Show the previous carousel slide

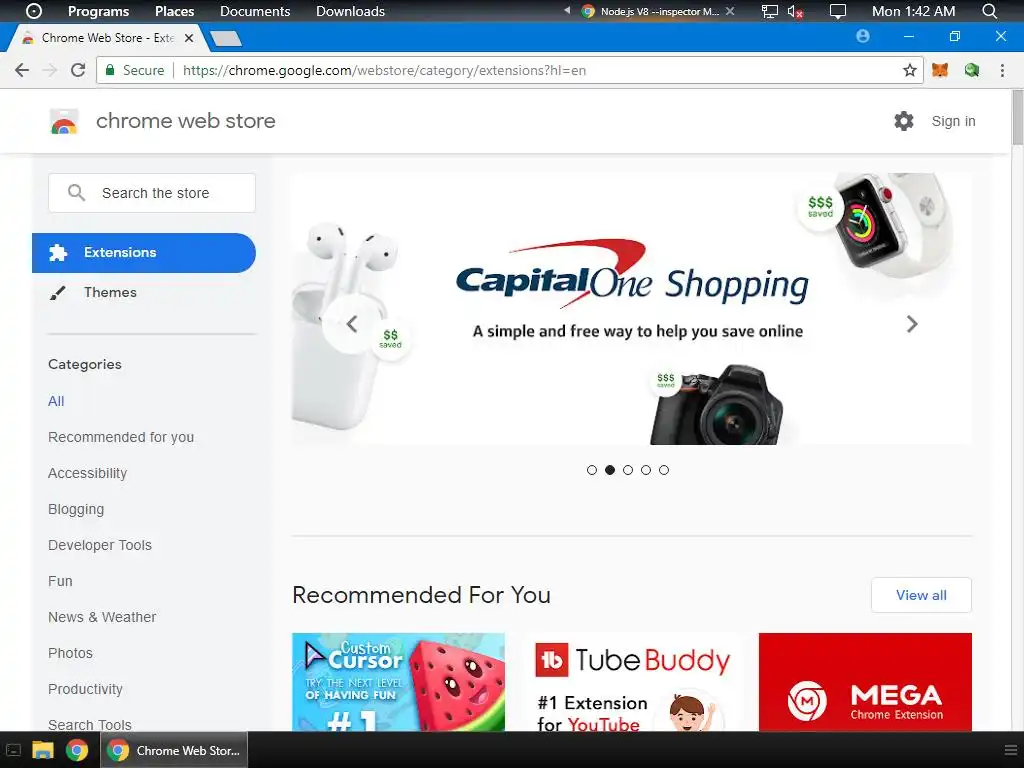(352, 324)
